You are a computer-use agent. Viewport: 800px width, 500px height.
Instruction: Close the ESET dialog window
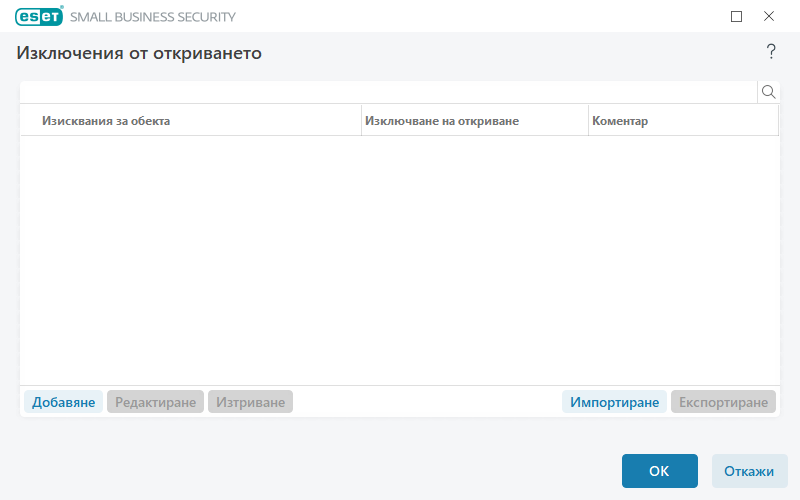[x=769, y=16]
